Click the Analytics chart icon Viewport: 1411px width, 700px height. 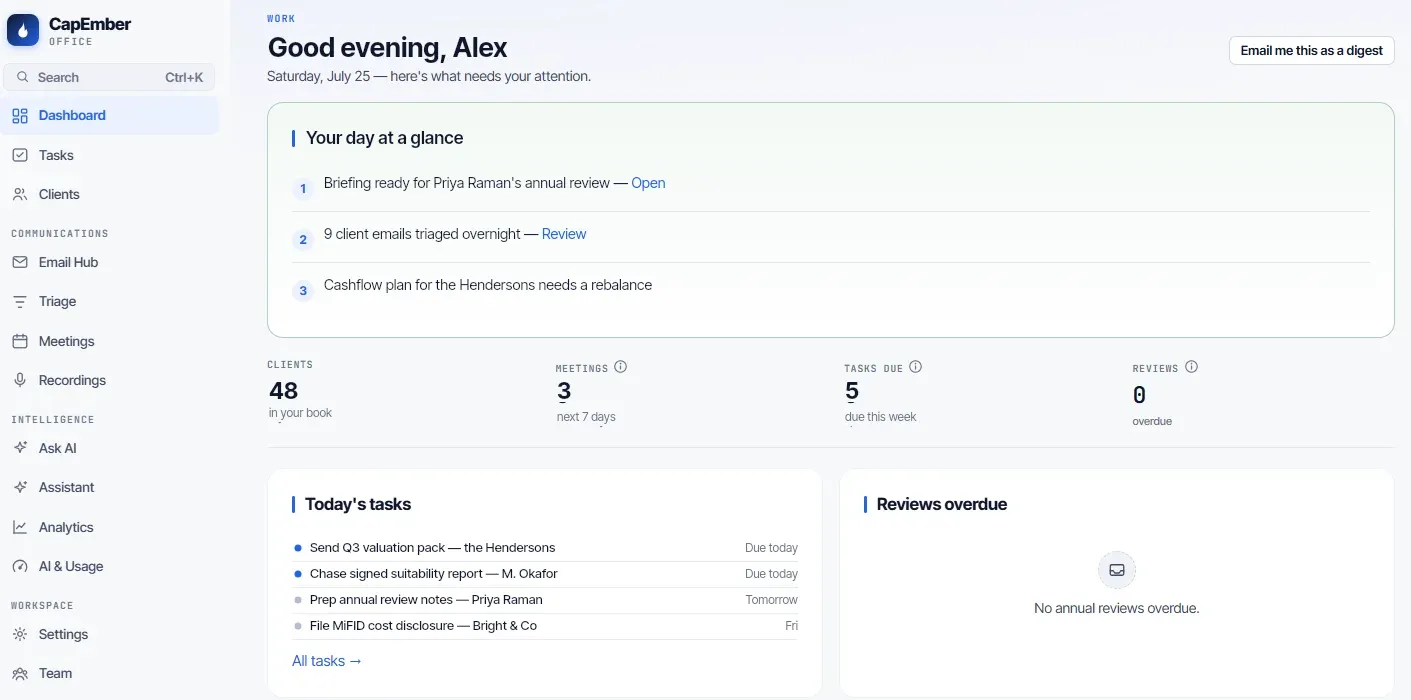(20, 527)
